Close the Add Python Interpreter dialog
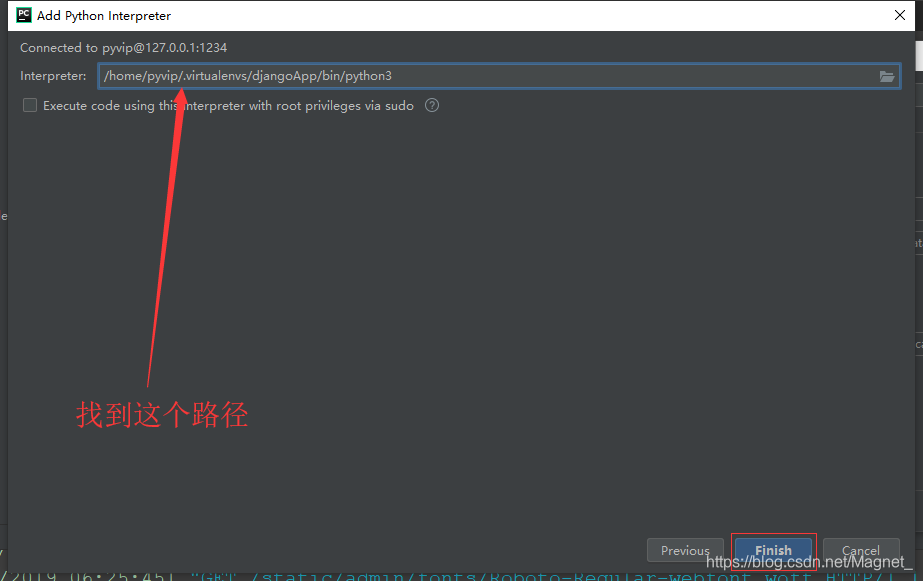The height and width of the screenshot is (581, 923). (x=899, y=15)
